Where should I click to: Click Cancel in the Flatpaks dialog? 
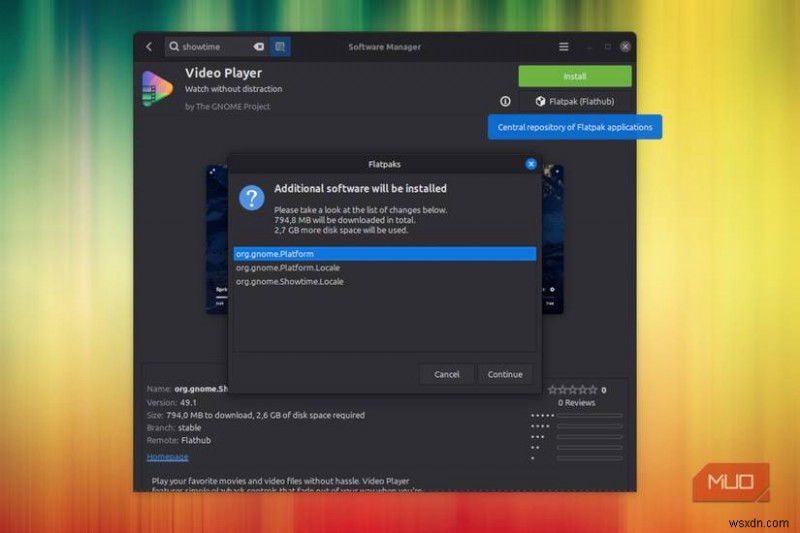pyautogui.click(x=446, y=374)
